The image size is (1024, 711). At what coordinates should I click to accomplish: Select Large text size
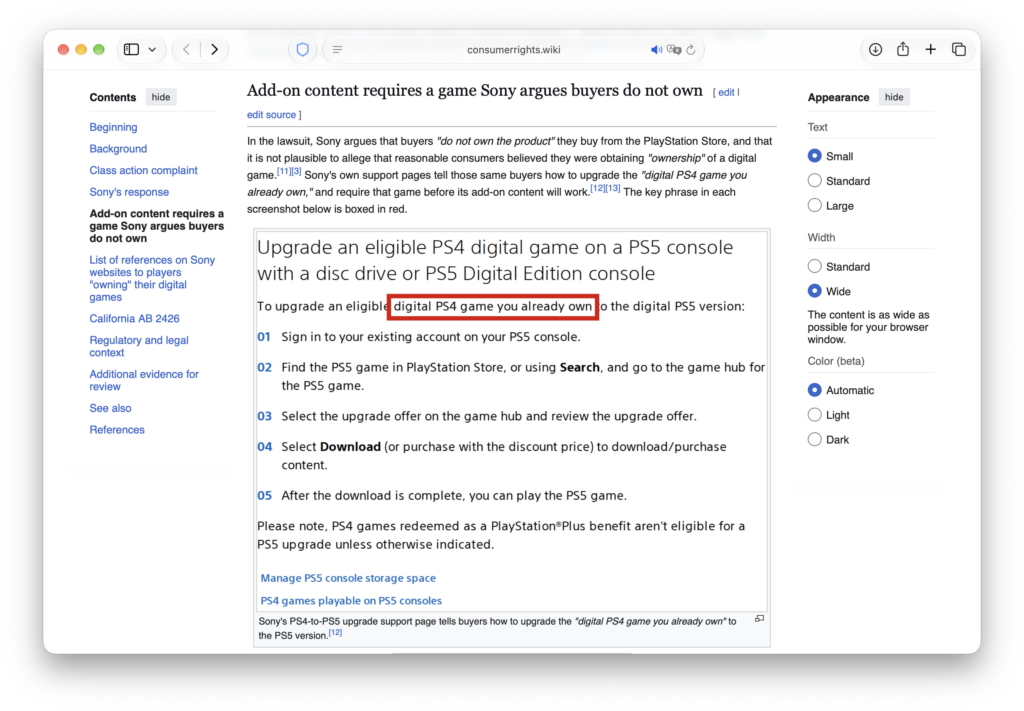click(x=814, y=206)
